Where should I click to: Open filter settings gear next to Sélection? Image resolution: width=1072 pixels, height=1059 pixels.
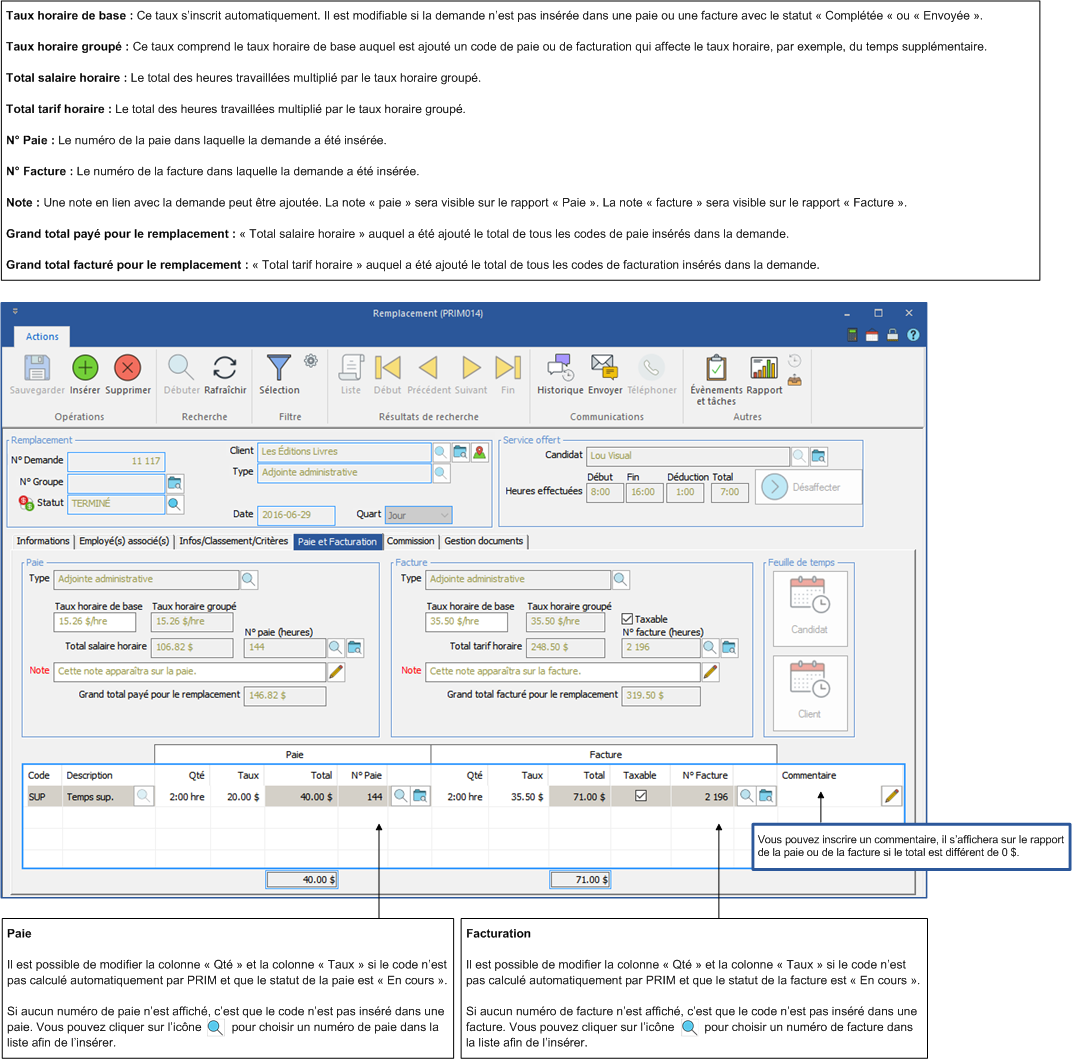coord(311,360)
